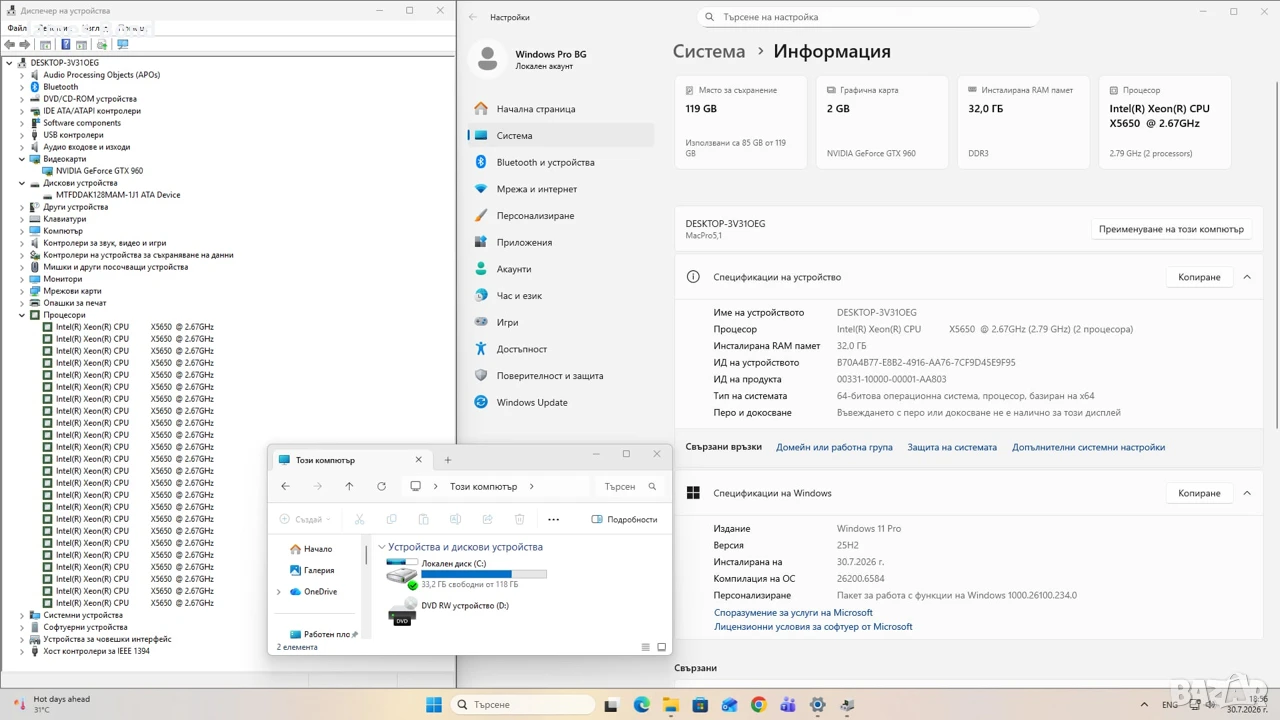Click the File Explorer search box

[630, 486]
